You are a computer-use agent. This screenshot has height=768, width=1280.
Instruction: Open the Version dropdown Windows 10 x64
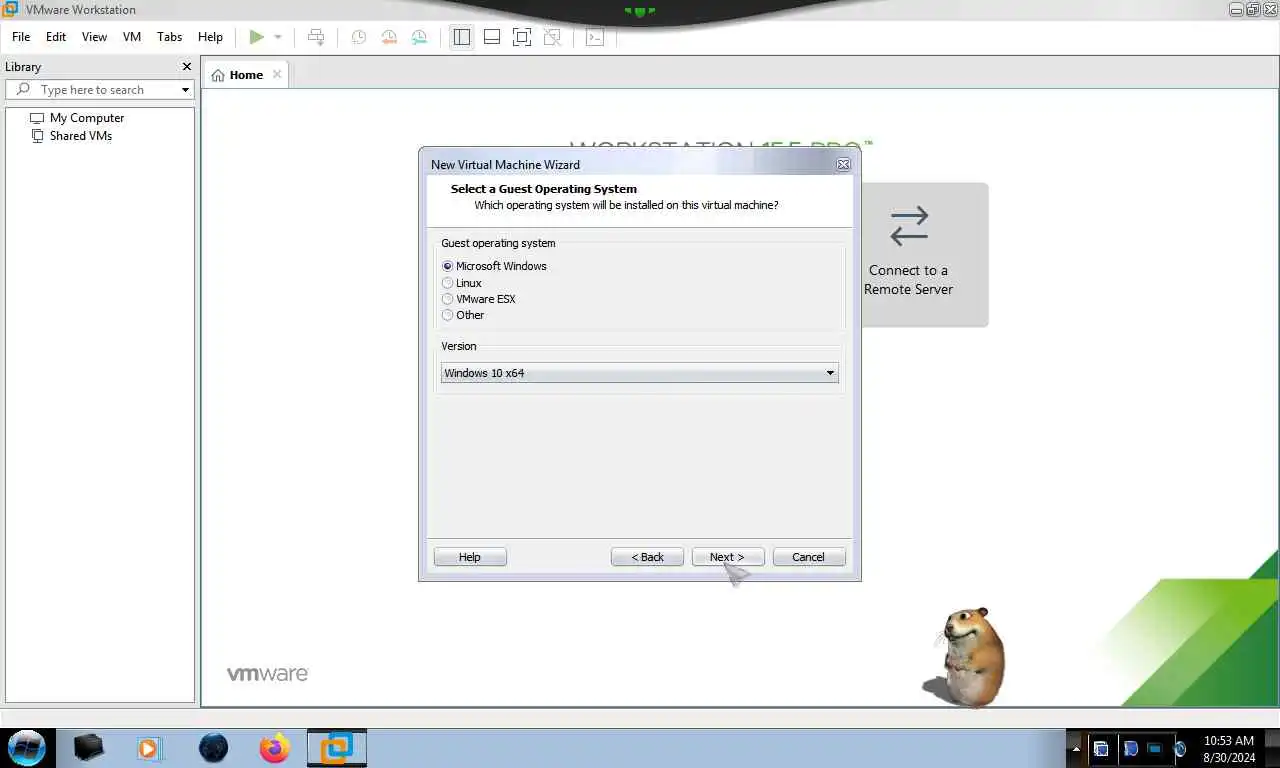click(639, 373)
